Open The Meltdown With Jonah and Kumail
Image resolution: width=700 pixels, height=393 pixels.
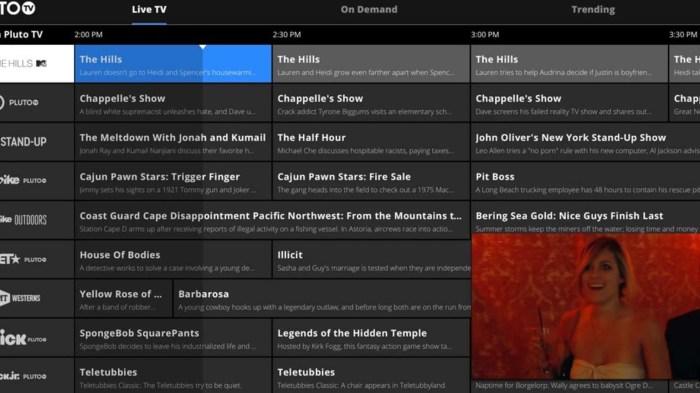[x=173, y=142]
